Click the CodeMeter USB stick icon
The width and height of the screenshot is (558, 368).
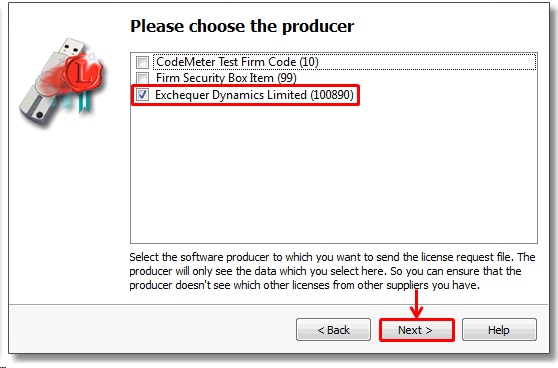tap(60, 82)
